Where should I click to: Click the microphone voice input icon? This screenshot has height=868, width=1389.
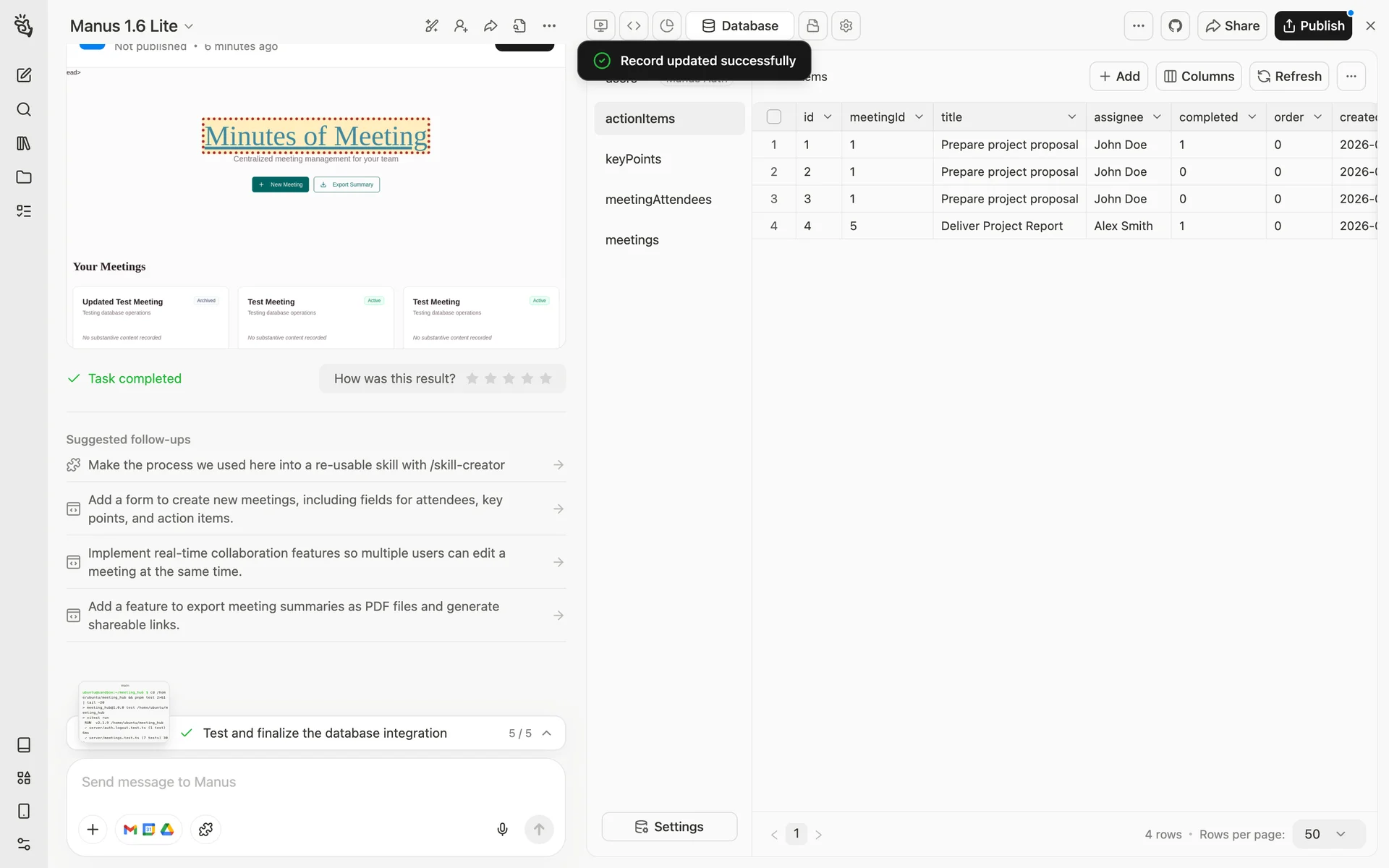point(502,830)
